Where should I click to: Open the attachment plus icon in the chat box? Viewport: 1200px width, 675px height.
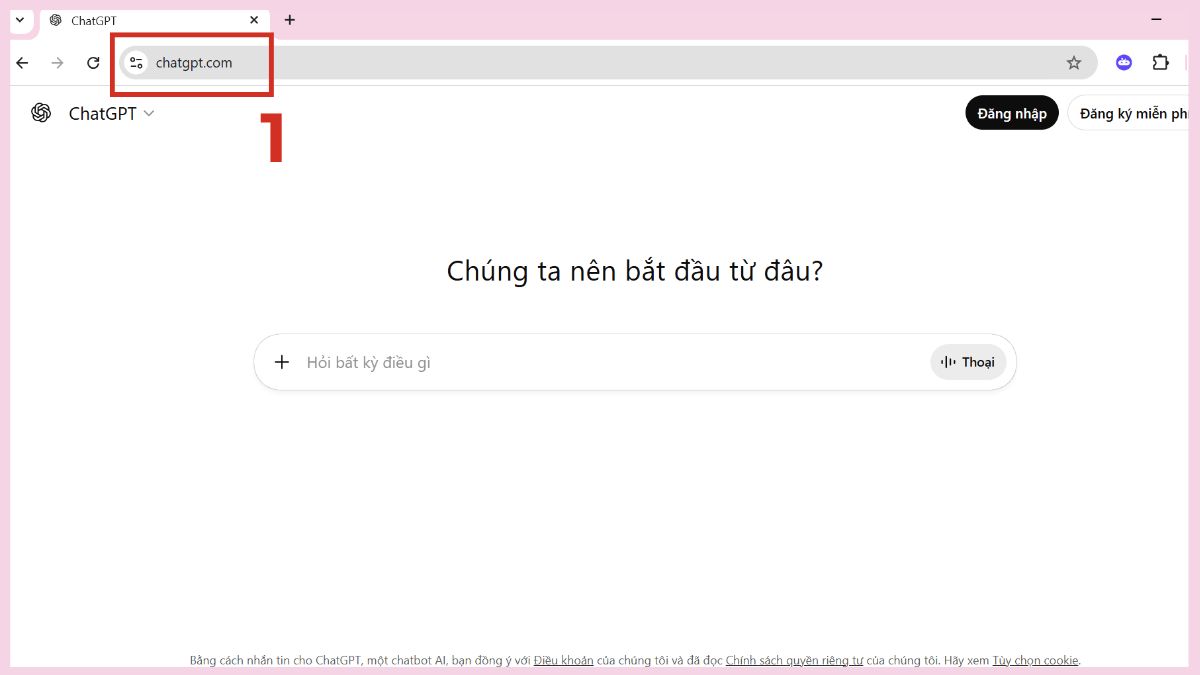[x=281, y=361]
